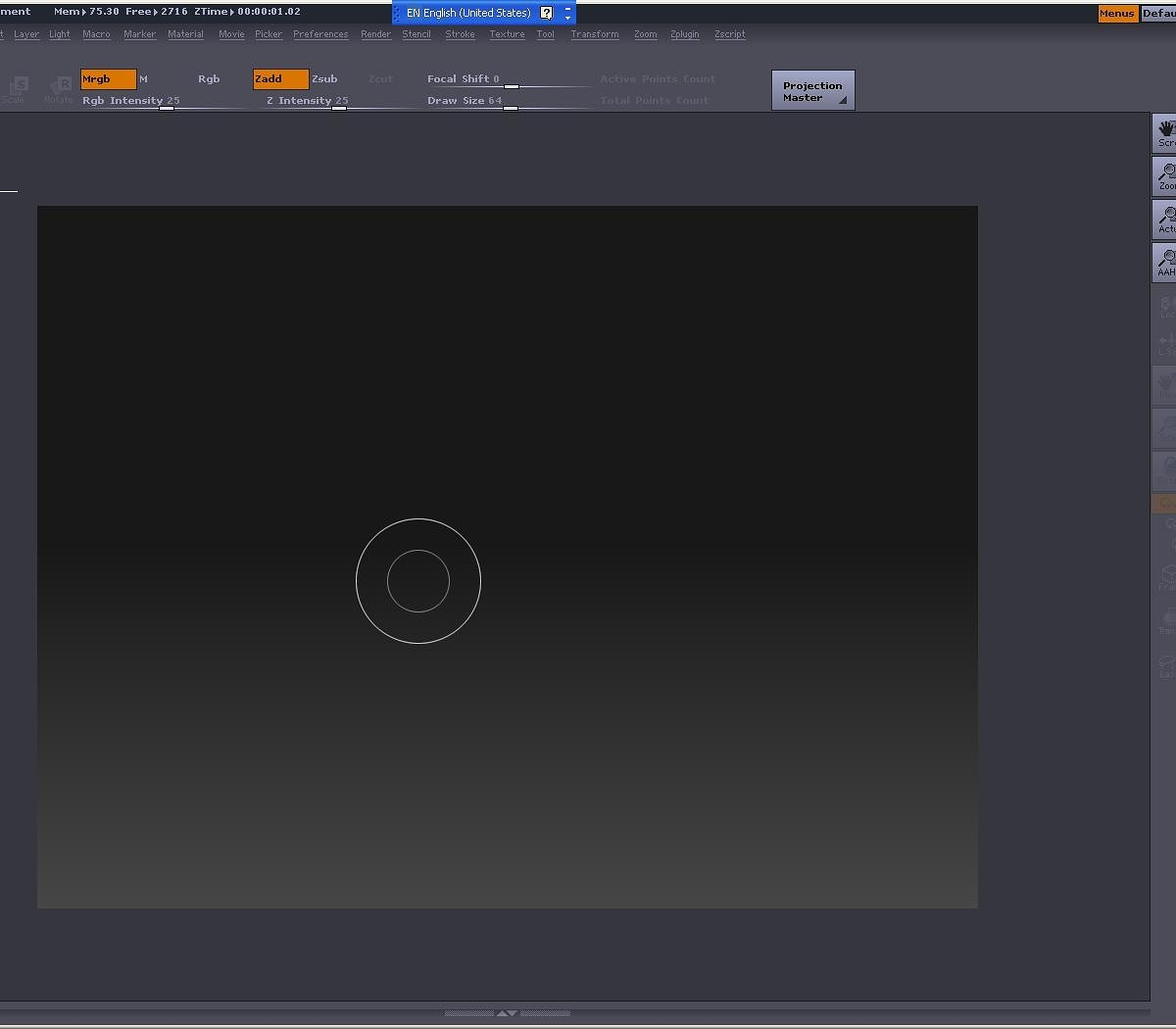Open the language bar options chevron

[566, 13]
